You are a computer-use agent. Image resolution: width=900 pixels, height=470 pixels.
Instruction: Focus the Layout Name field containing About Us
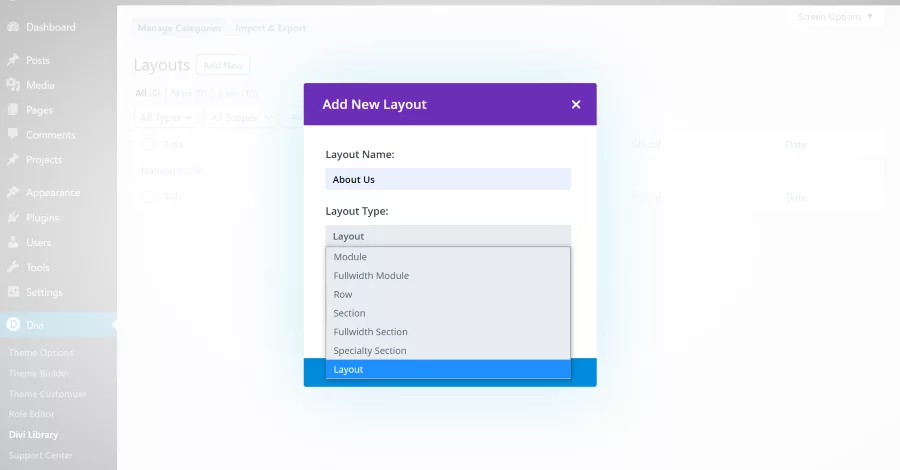coord(448,179)
